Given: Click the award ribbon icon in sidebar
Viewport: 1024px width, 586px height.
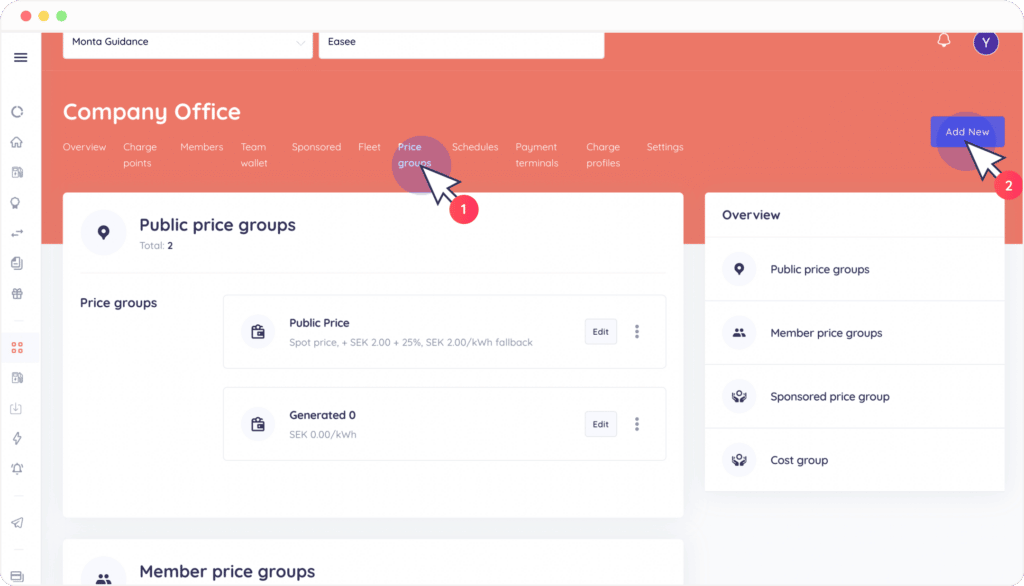Looking at the screenshot, I should 16,203.
